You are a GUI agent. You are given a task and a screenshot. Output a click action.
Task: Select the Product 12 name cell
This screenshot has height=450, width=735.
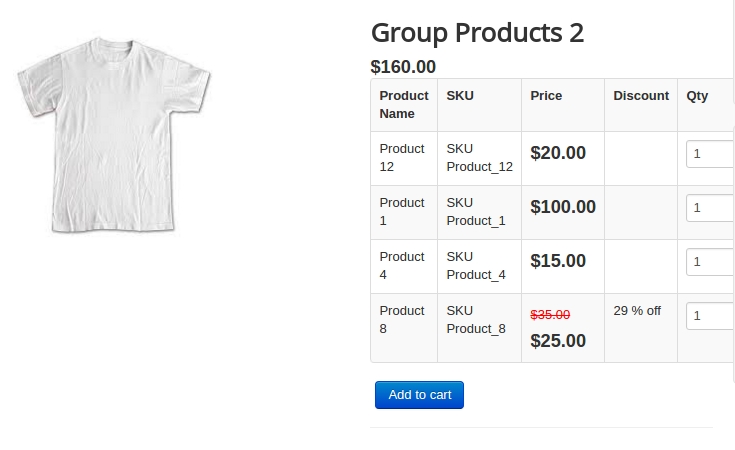[x=404, y=158]
